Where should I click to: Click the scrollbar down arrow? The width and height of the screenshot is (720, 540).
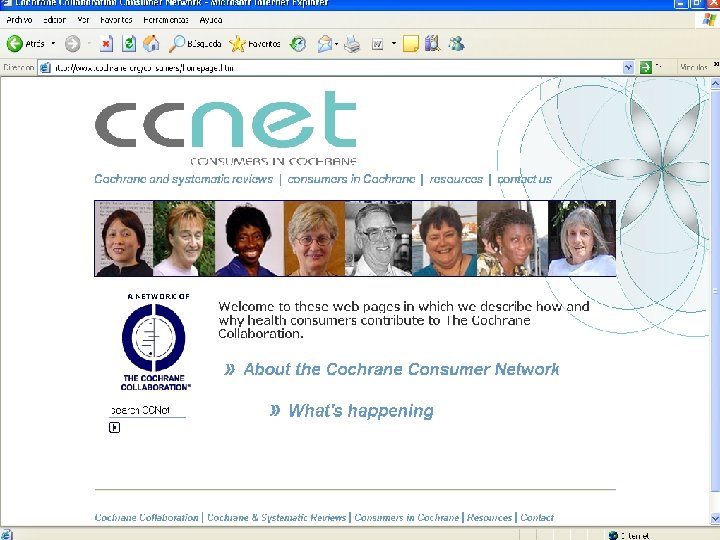click(715, 519)
